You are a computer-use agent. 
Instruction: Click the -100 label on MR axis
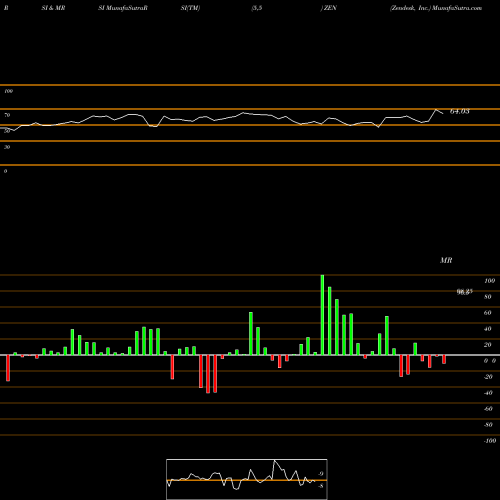click(490, 441)
